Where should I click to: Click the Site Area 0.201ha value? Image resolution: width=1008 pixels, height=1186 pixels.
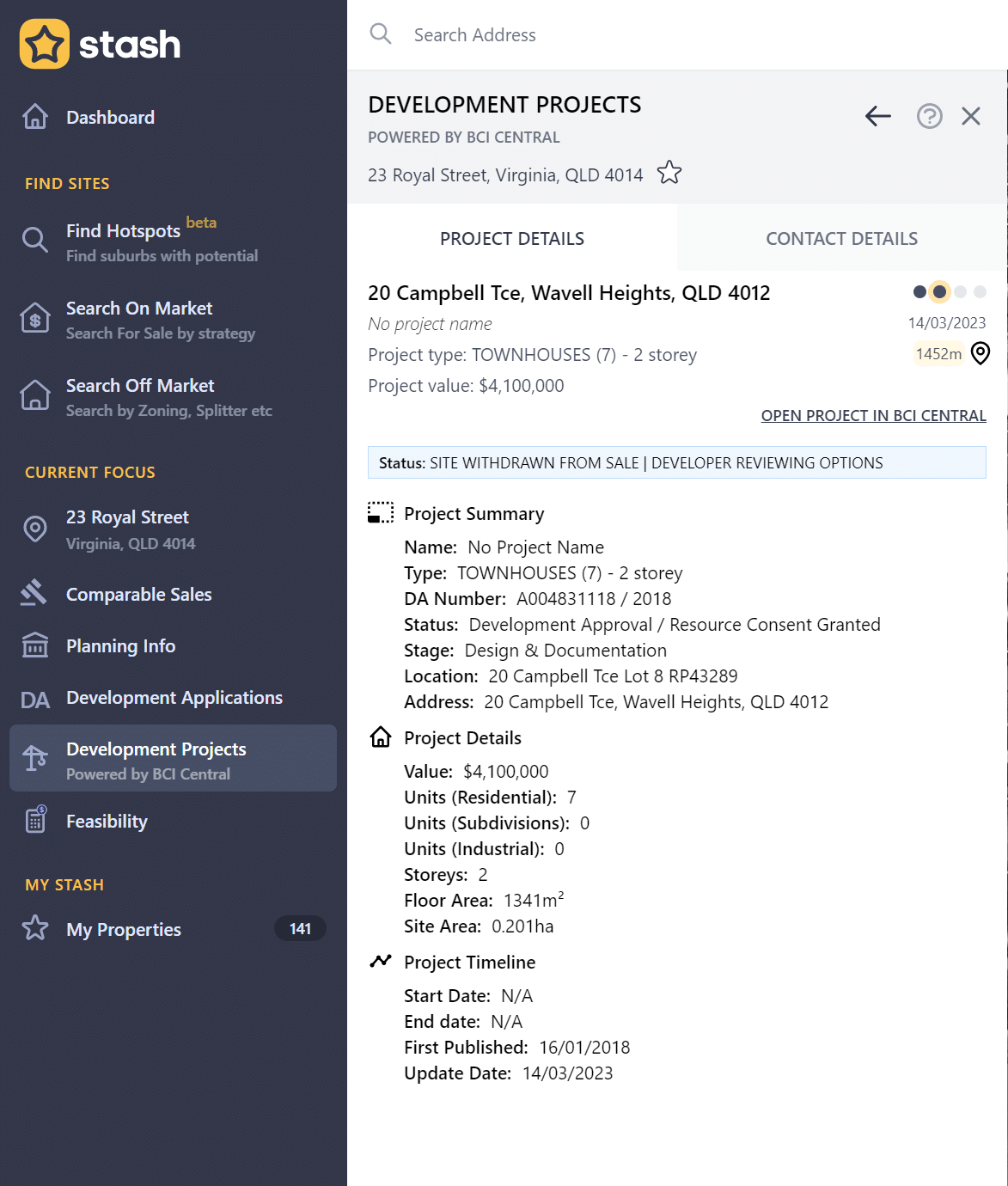pyautogui.click(x=522, y=926)
